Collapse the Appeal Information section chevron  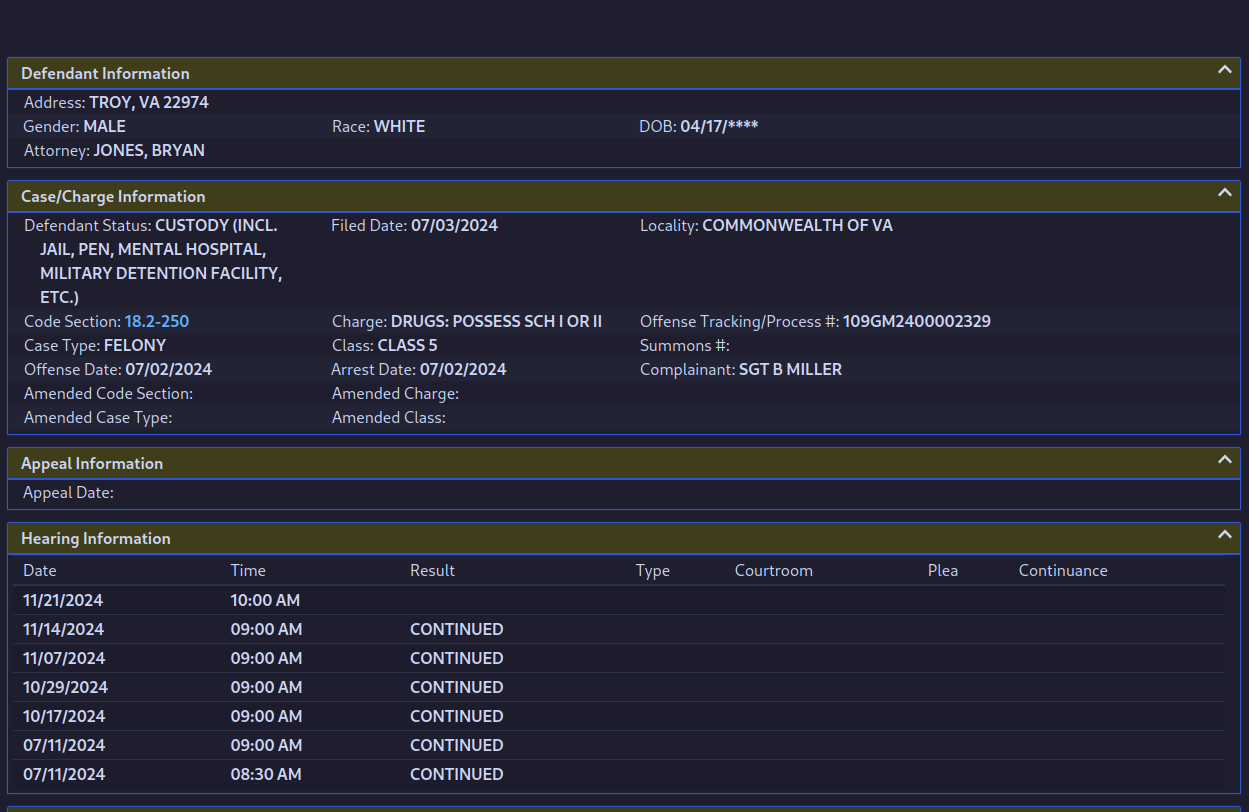click(x=1224, y=460)
